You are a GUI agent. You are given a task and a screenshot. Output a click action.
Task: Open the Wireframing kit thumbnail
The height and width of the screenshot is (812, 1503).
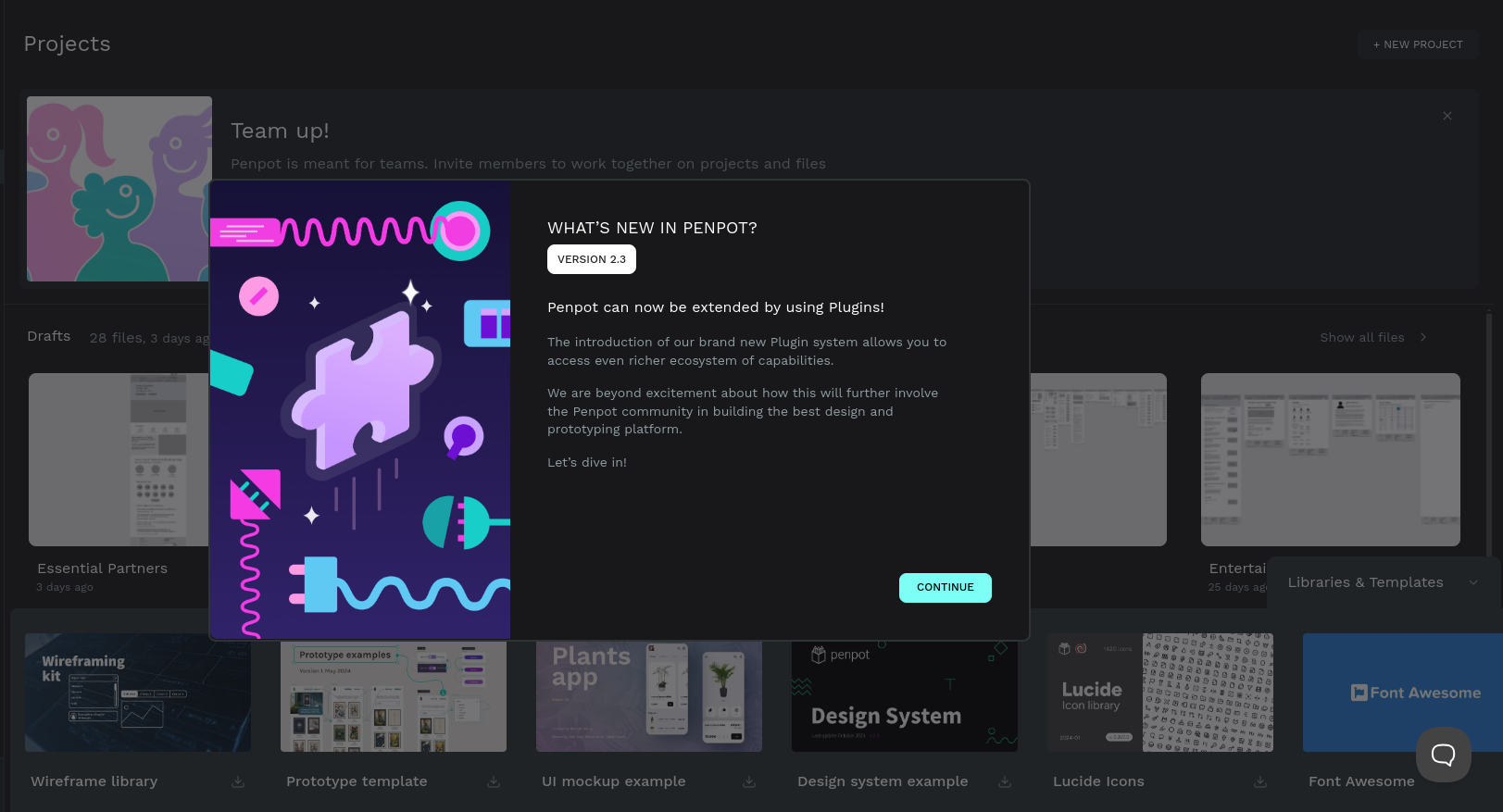(138, 693)
